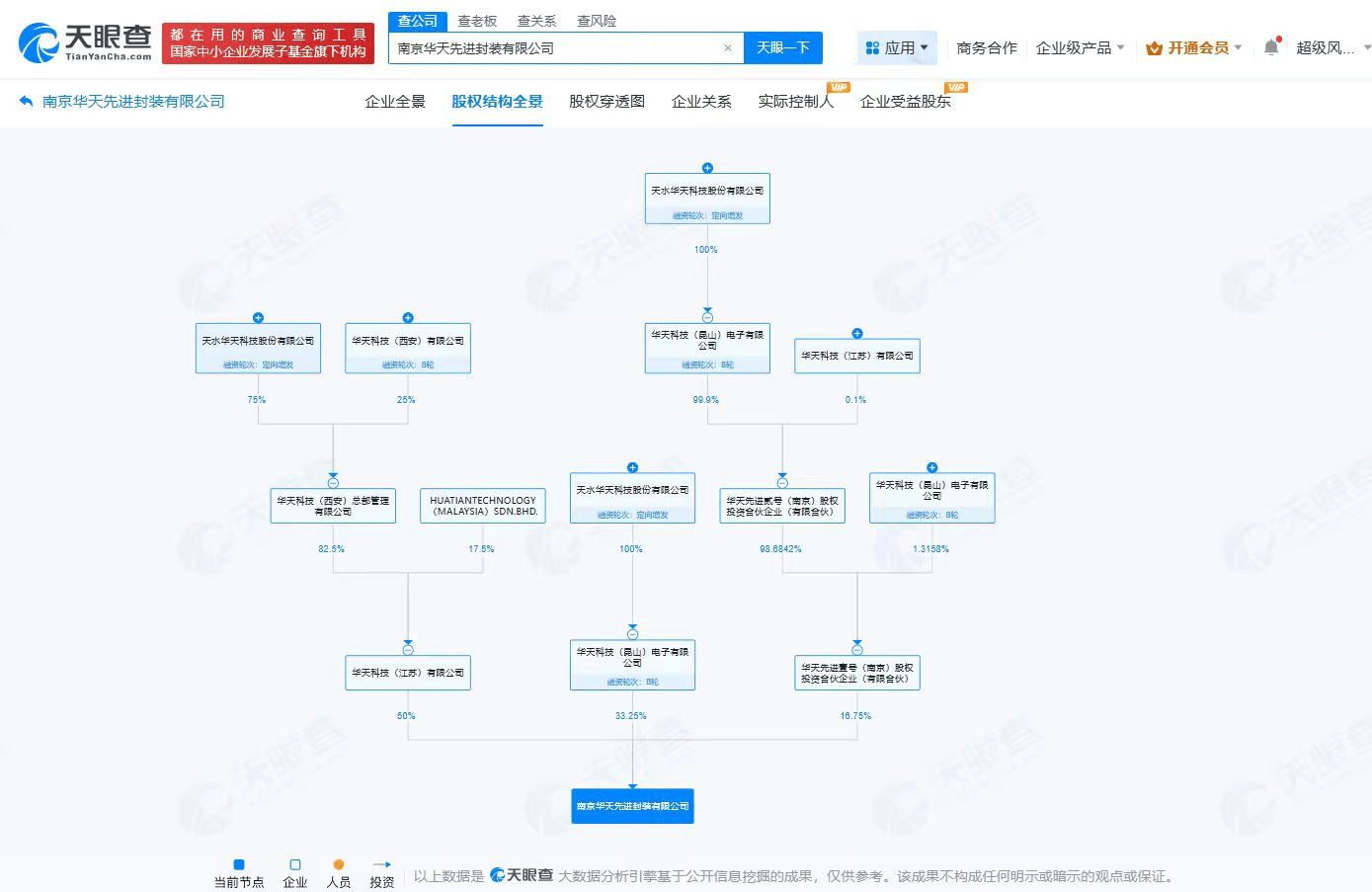Image resolution: width=1372 pixels, height=892 pixels.
Task: Open the notification bell icon
Action: tap(1271, 45)
